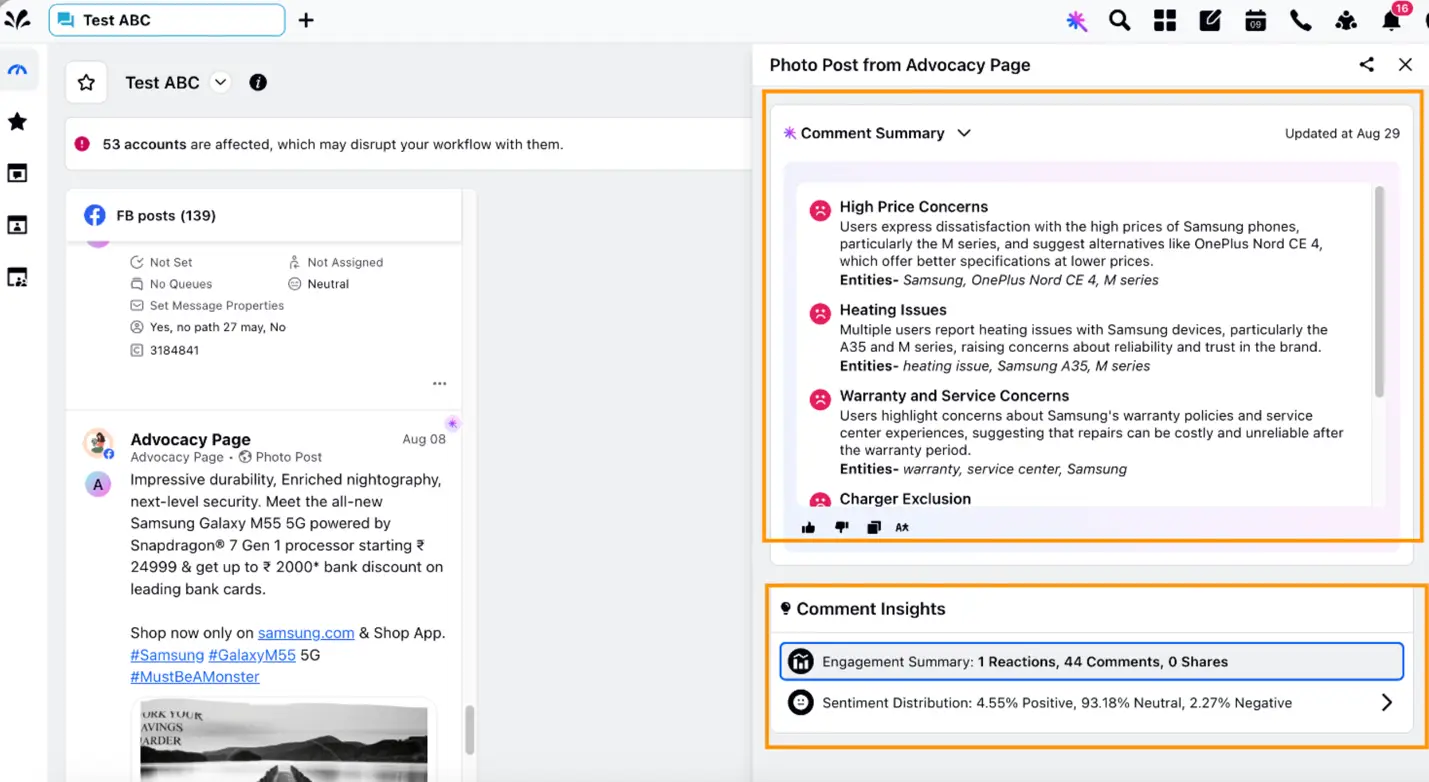
Task: Open the apps grid icon in the header
Action: click(x=1164, y=19)
